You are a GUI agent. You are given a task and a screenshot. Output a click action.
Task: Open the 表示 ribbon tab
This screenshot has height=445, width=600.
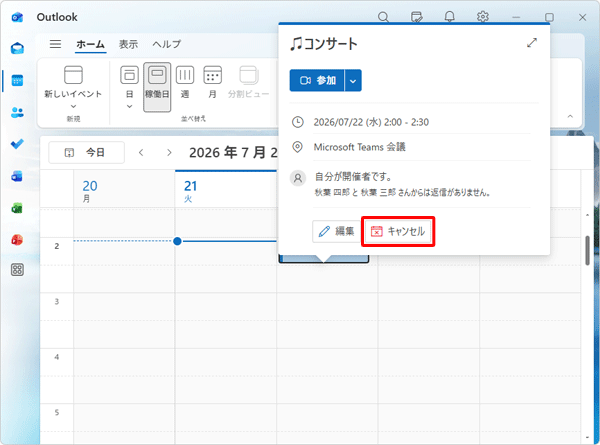pyautogui.click(x=128, y=44)
